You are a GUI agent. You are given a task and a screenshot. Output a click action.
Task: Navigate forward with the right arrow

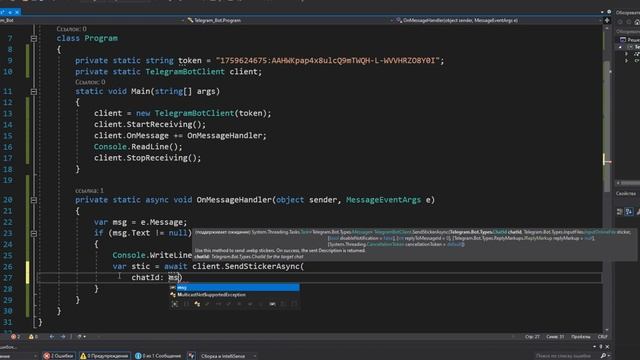(x=63, y=337)
